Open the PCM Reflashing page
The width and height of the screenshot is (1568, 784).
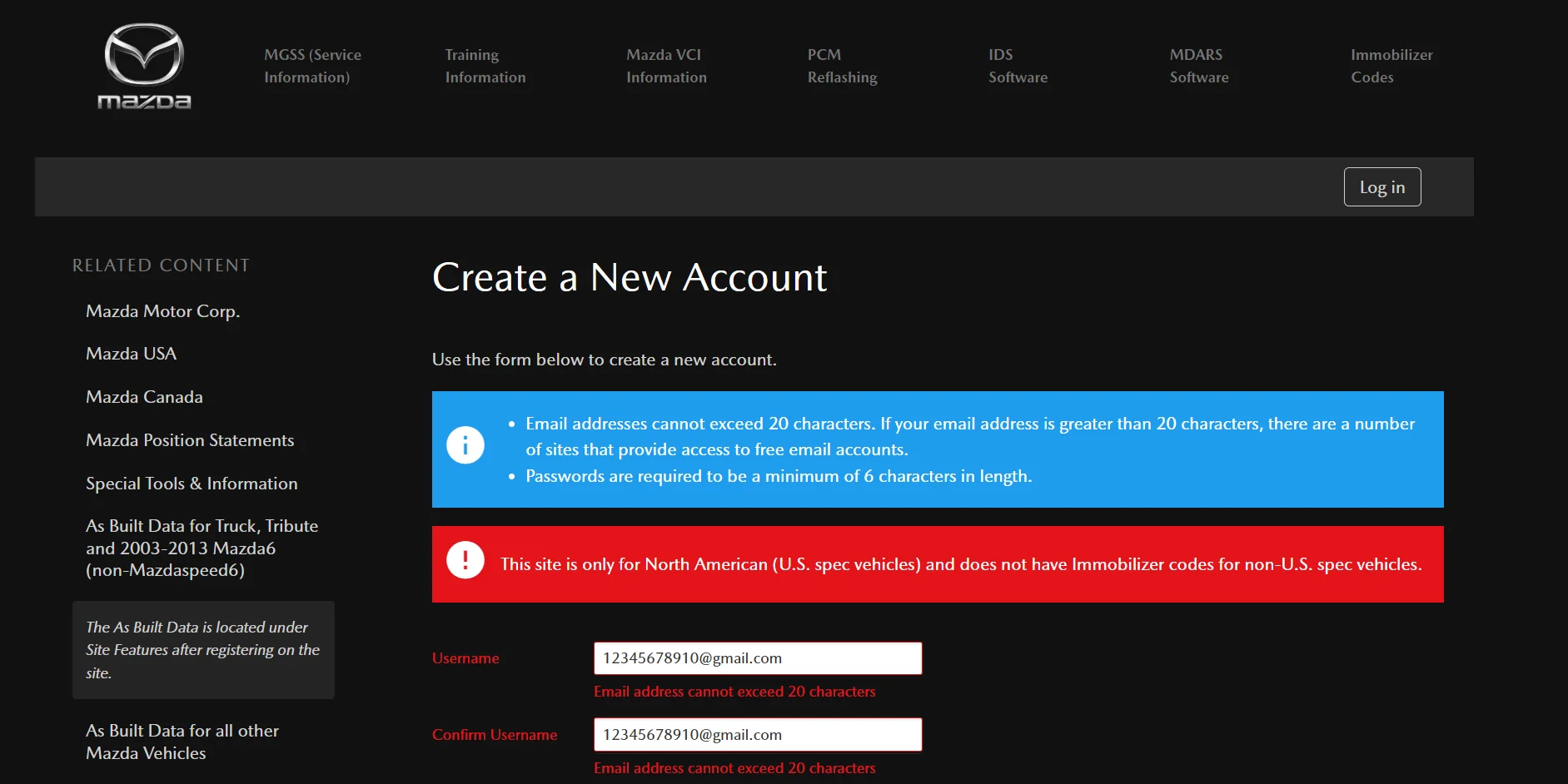tap(842, 66)
